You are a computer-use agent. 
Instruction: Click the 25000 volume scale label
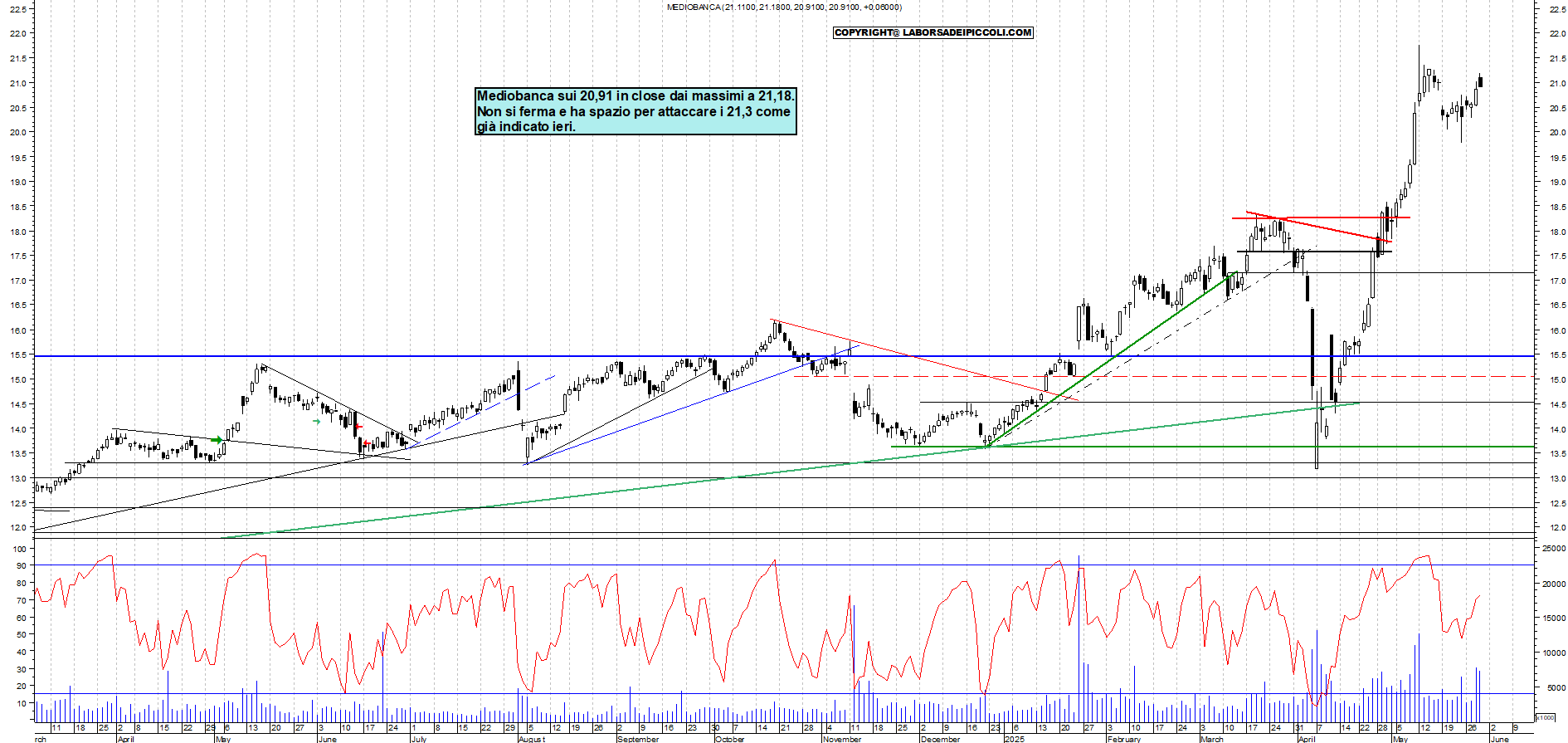(x=1553, y=549)
